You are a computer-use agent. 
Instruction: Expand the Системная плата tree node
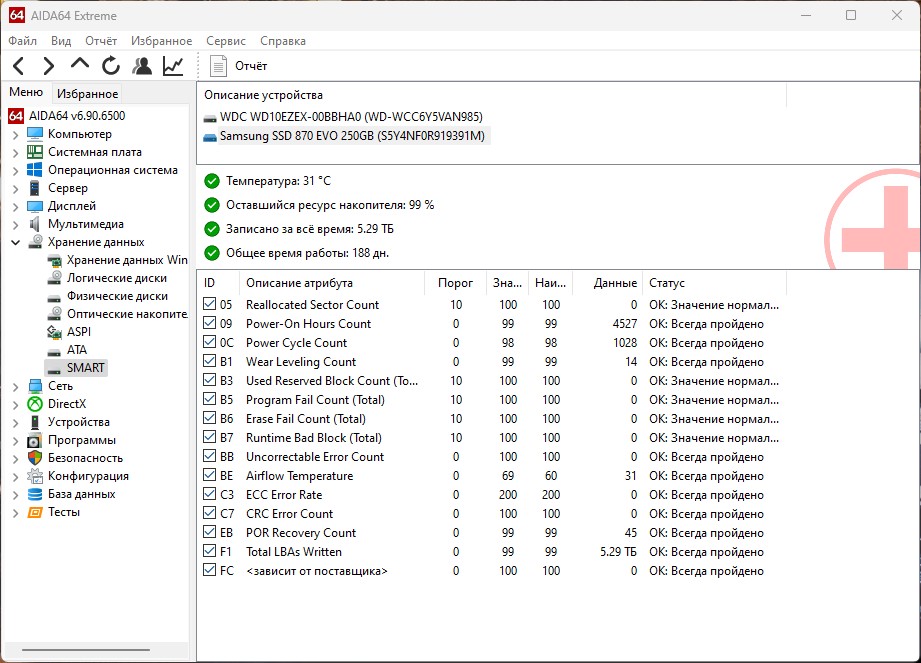[15, 153]
